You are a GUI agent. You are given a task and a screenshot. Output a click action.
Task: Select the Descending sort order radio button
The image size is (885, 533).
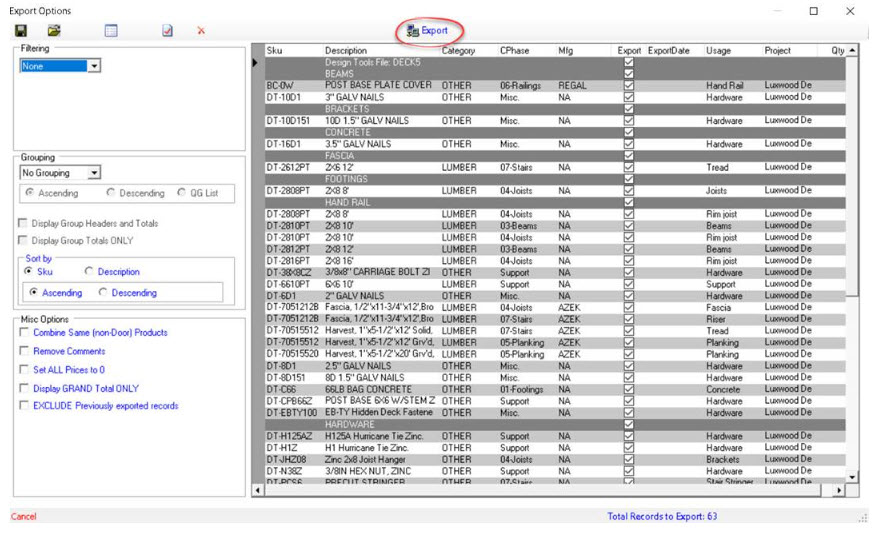click(103, 293)
